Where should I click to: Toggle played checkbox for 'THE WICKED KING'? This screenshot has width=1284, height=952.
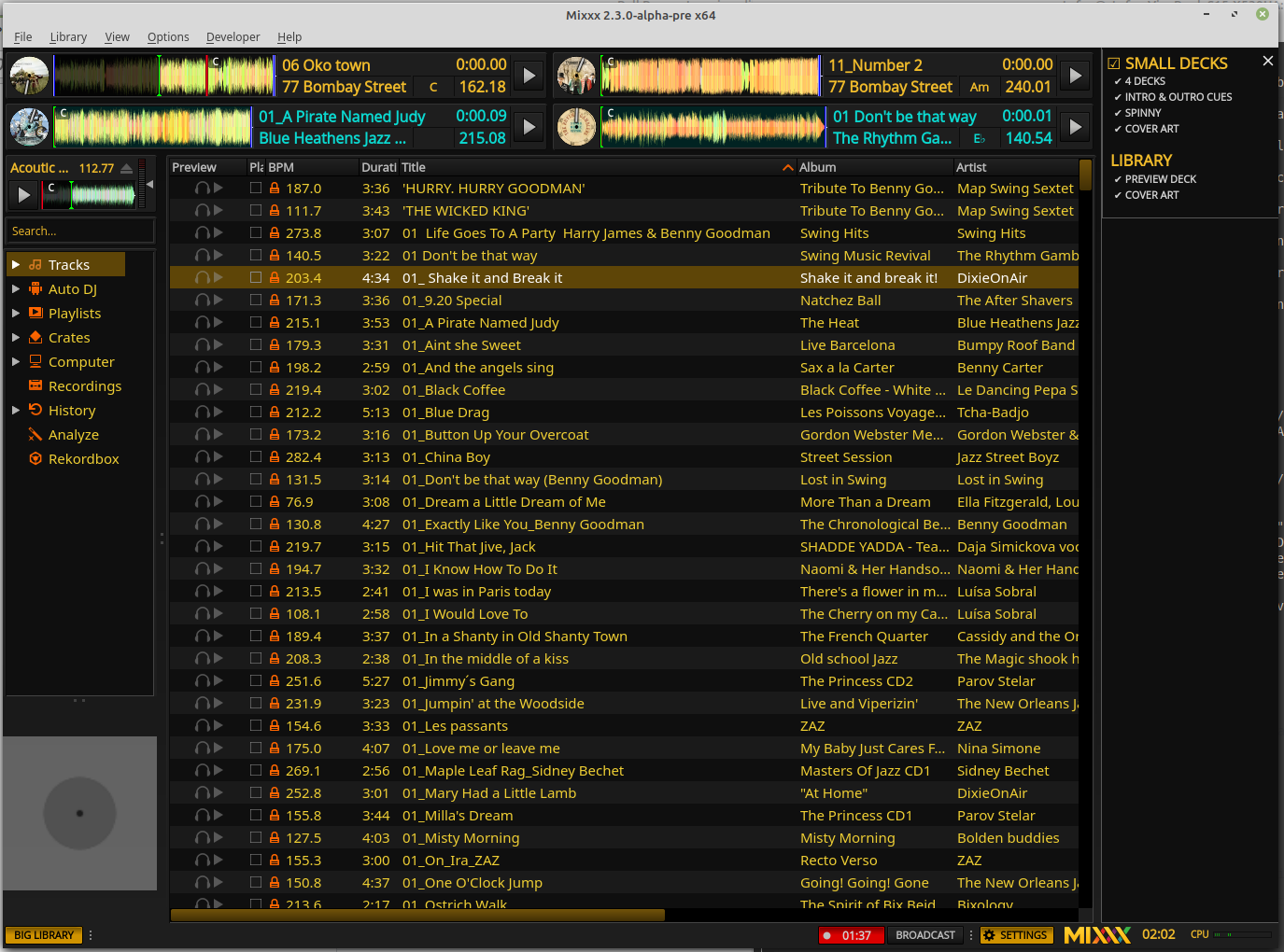[256, 211]
